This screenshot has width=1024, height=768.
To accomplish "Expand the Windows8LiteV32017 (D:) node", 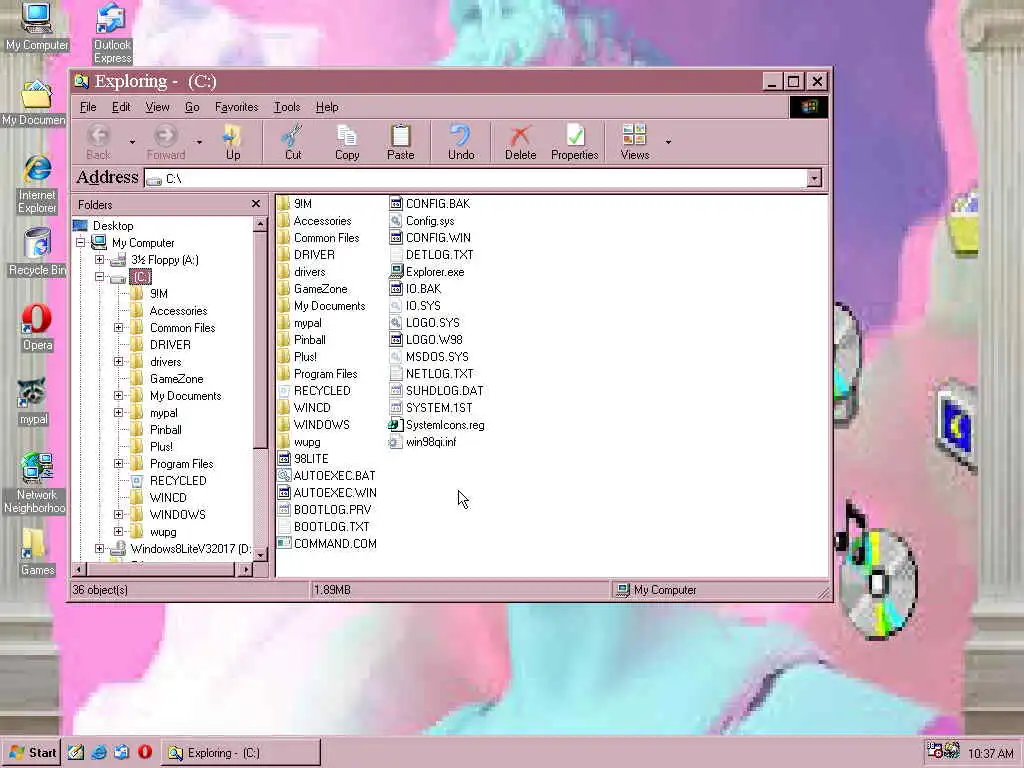I will pyautogui.click(x=99, y=549).
